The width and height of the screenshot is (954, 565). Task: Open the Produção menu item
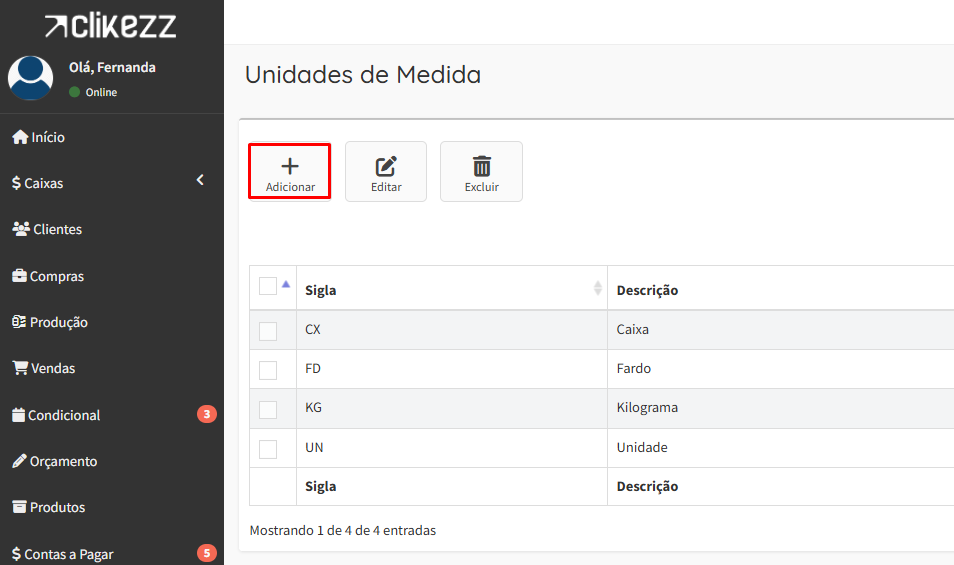tap(58, 322)
